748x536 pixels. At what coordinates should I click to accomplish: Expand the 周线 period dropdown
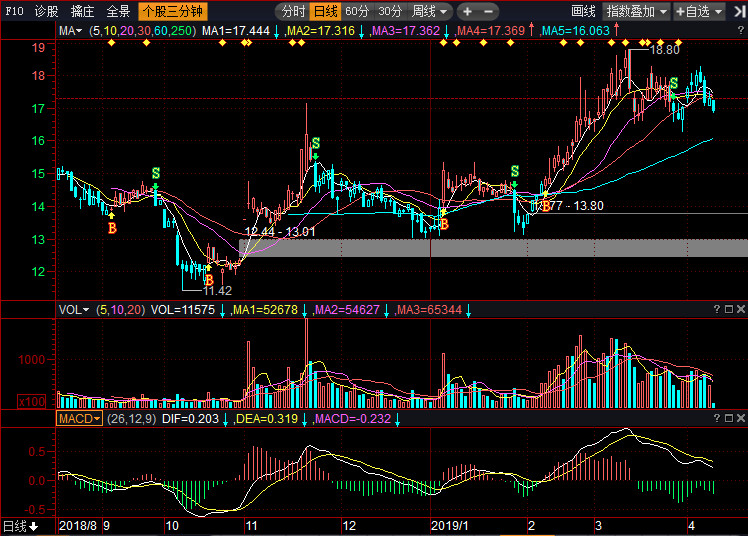click(x=430, y=12)
